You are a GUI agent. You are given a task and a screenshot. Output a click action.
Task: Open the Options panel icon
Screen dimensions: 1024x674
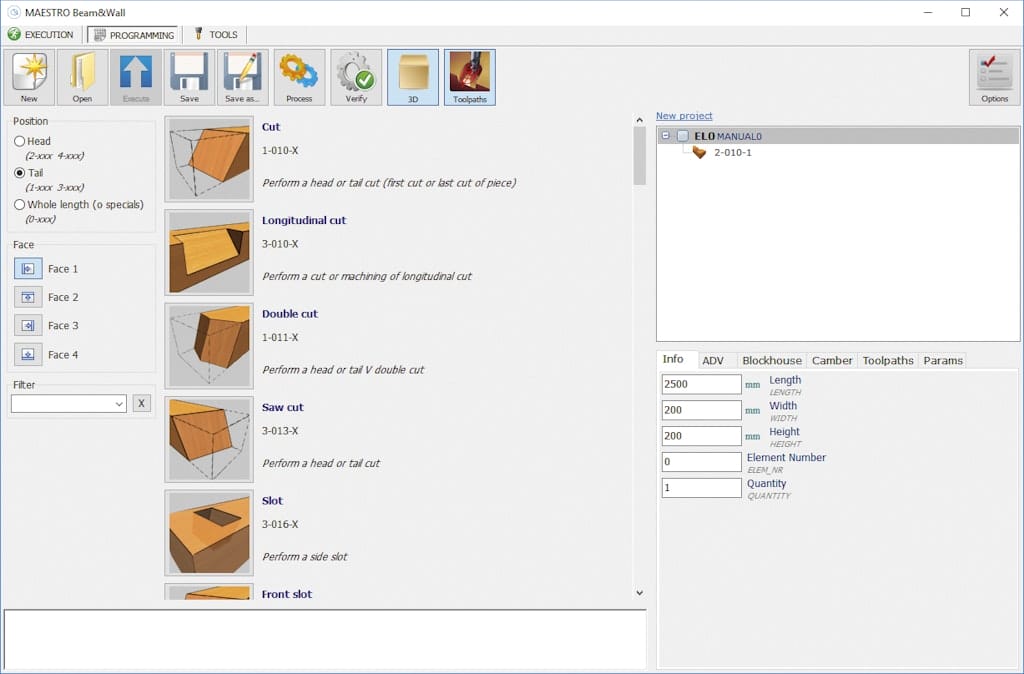pos(994,77)
